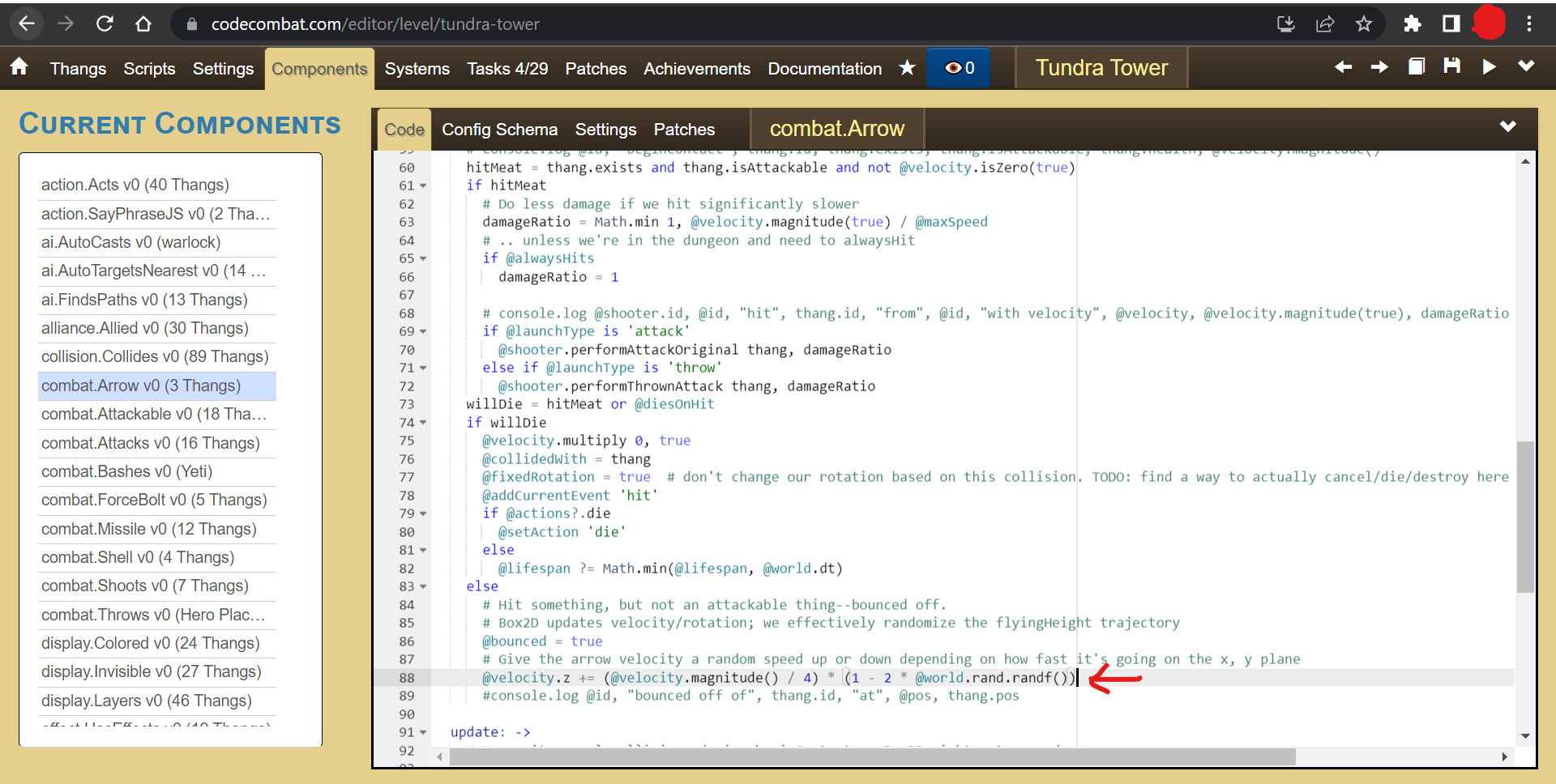Open the Systems tab

[x=417, y=69]
